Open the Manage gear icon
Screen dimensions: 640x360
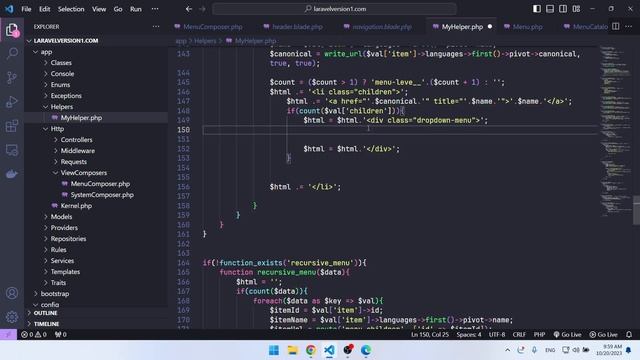tap(12, 316)
